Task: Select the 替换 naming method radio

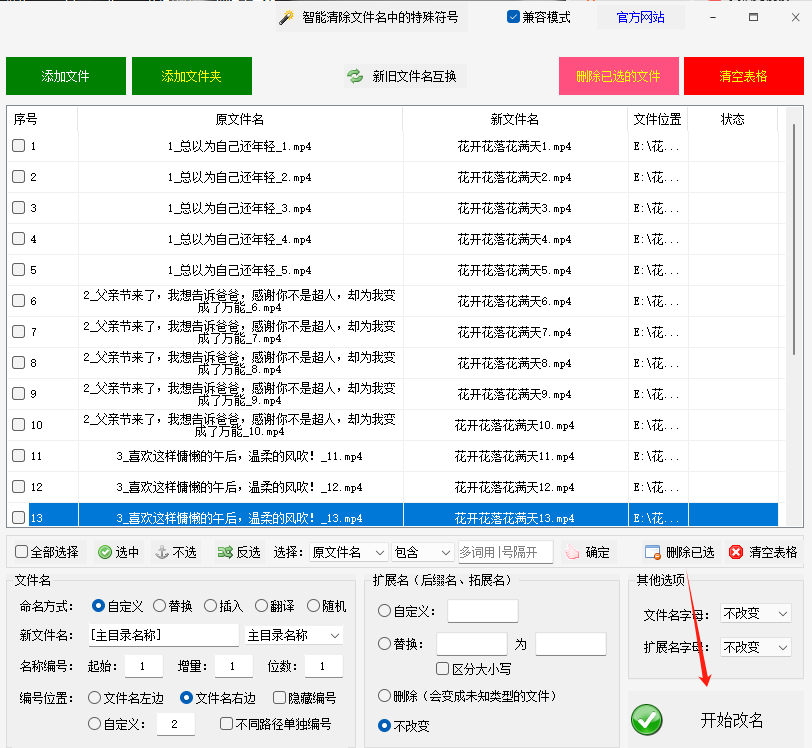Action: point(160,606)
